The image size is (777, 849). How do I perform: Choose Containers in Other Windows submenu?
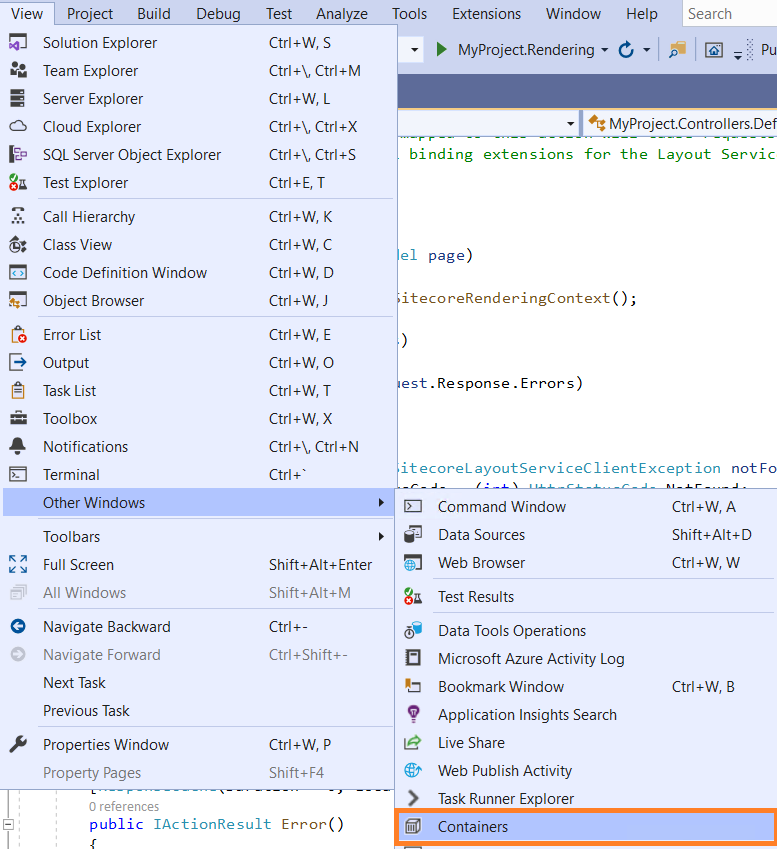click(x=586, y=827)
